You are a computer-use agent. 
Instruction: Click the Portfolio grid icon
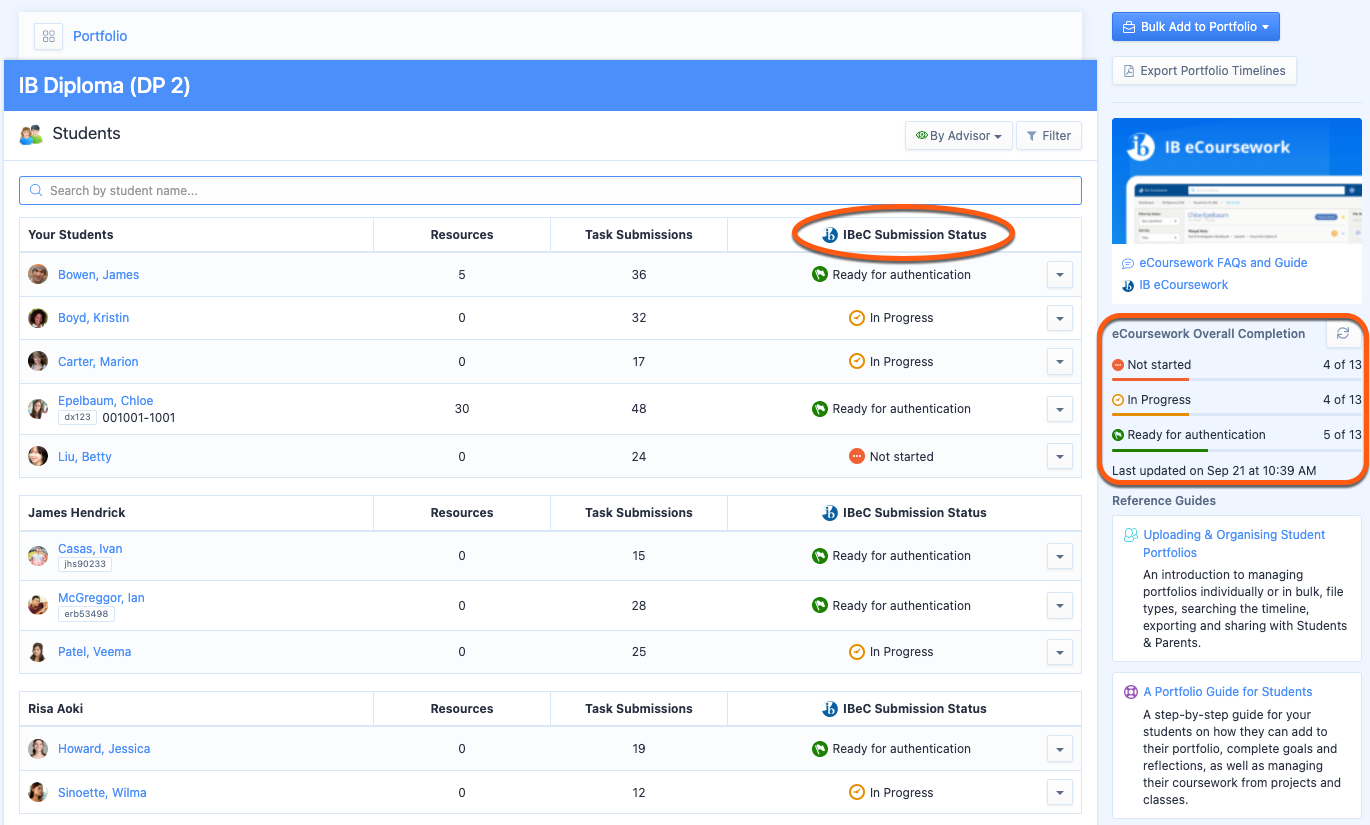click(48, 36)
